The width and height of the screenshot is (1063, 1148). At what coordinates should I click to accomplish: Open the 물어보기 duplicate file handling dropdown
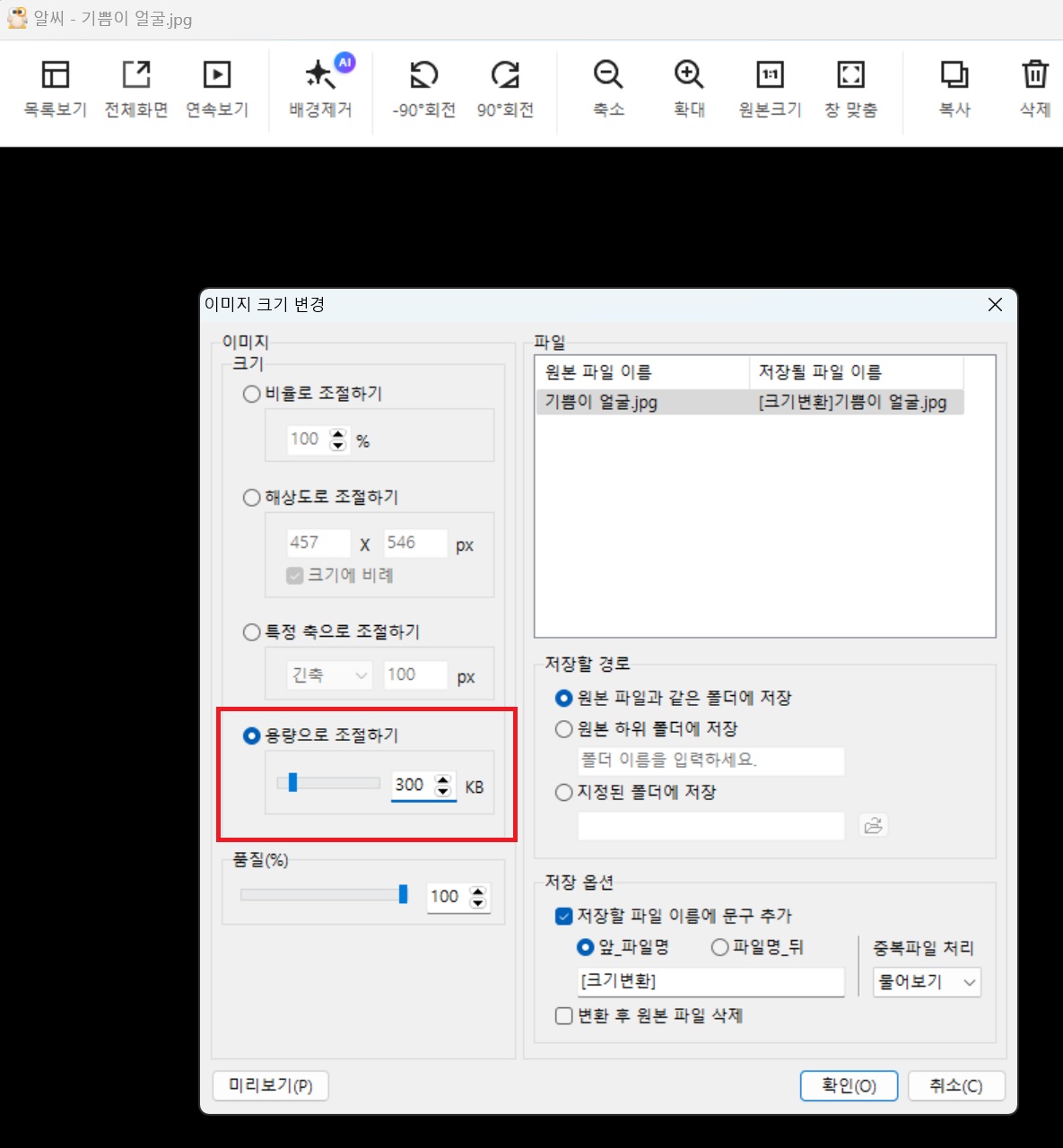point(926,982)
